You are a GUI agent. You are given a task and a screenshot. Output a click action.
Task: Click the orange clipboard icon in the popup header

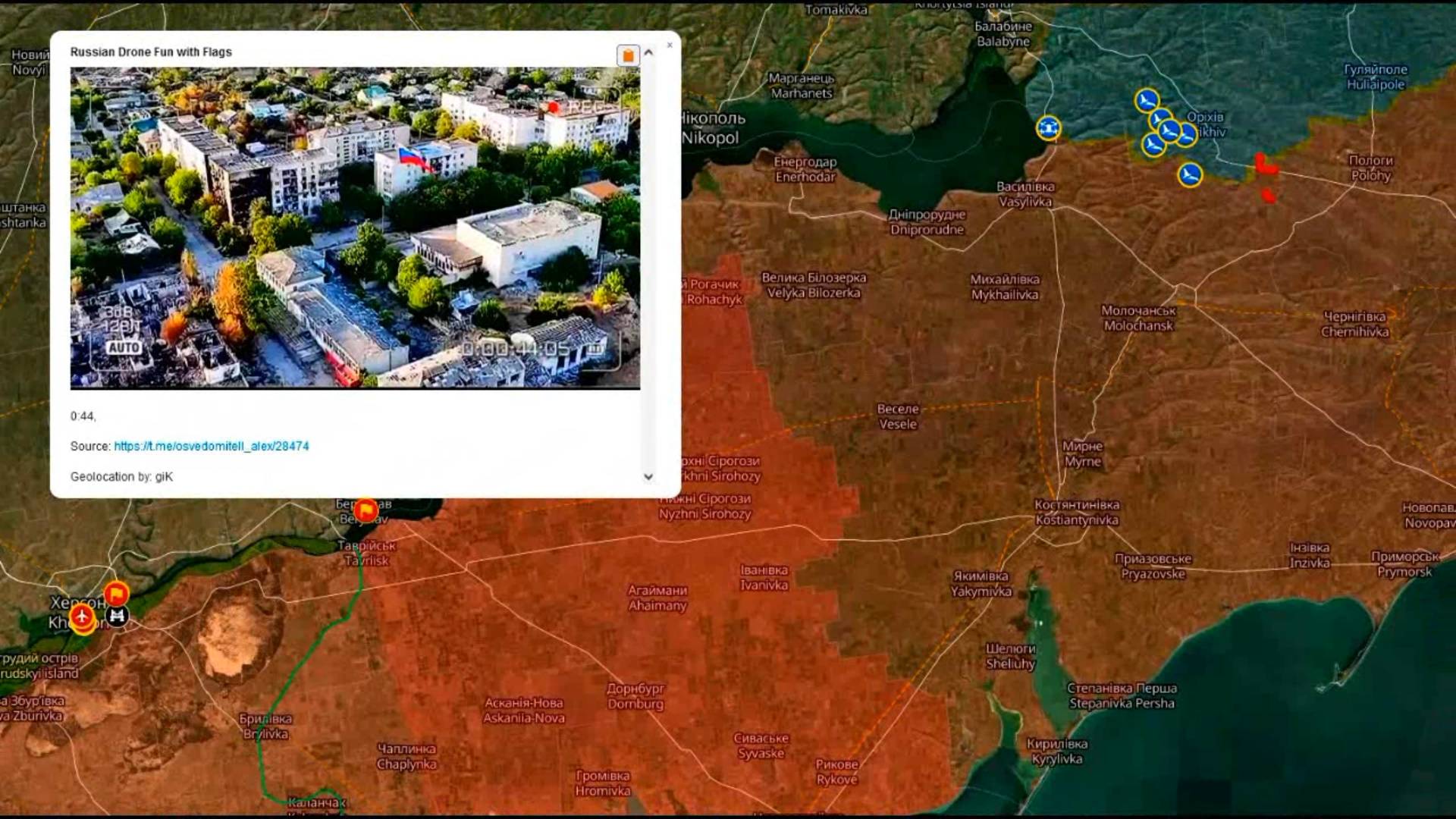[x=628, y=54]
